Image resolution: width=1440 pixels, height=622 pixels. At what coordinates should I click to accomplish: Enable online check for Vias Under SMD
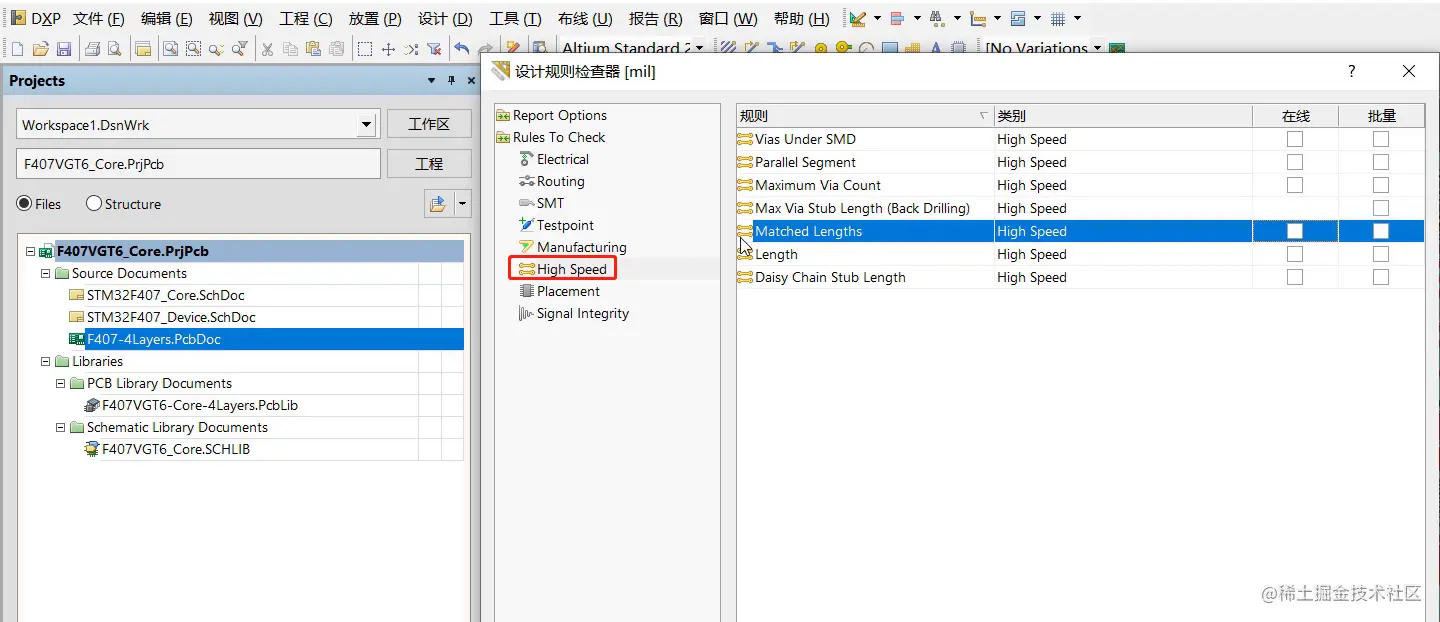[1295, 139]
